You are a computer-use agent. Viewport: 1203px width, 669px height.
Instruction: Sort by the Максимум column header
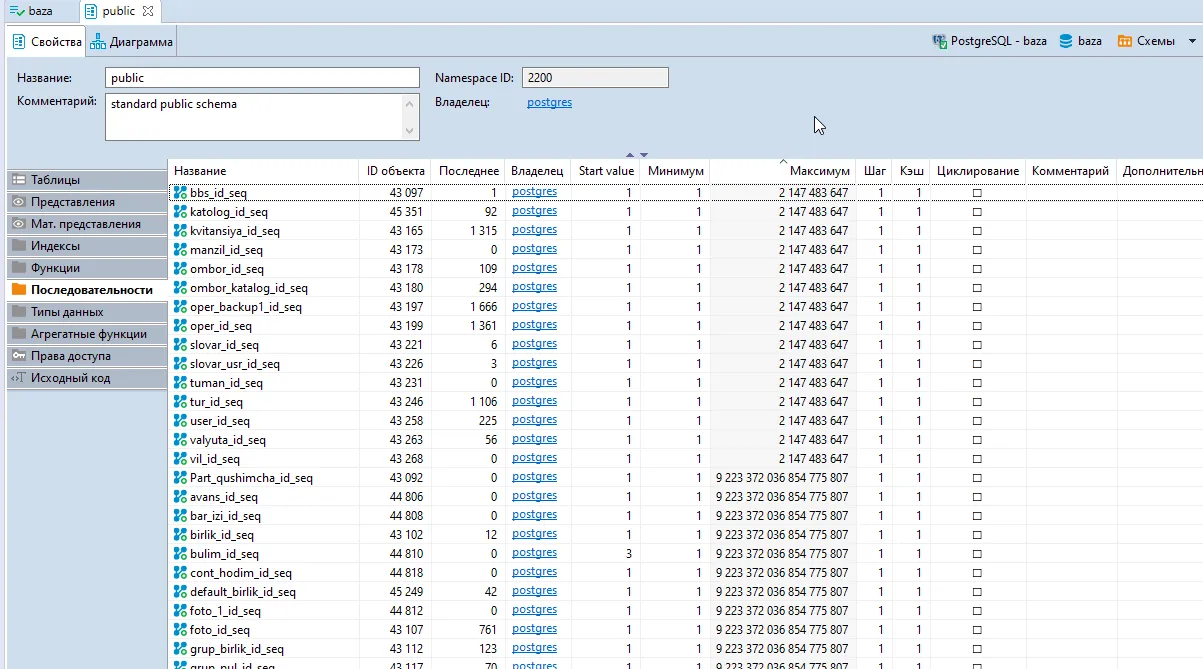pos(819,171)
